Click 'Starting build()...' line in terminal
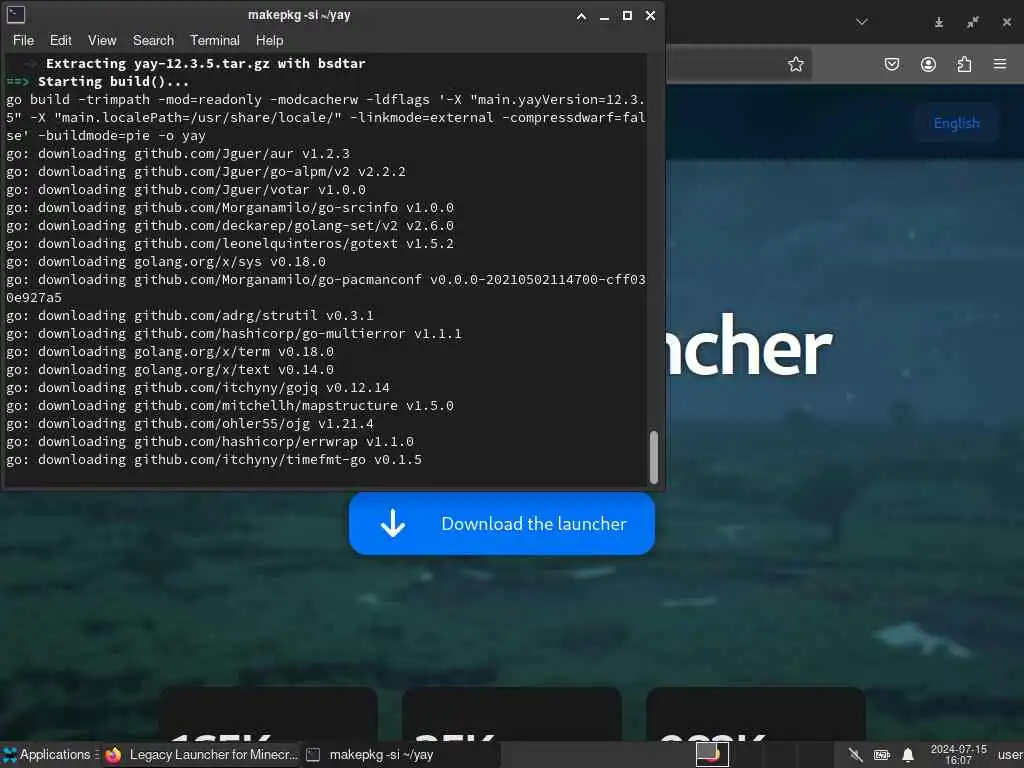This screenshot has height=768, width=1024. (113, 82)
